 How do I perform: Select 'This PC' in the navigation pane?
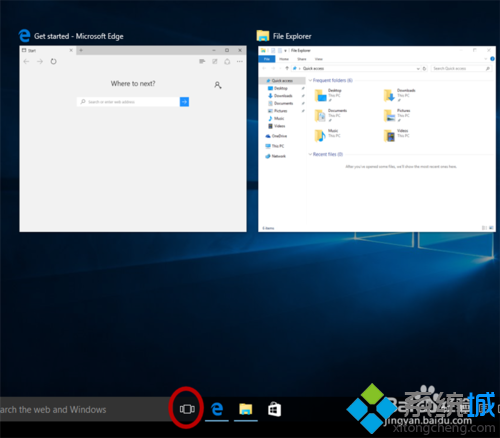pyautogui.click(x=278, y=146)
